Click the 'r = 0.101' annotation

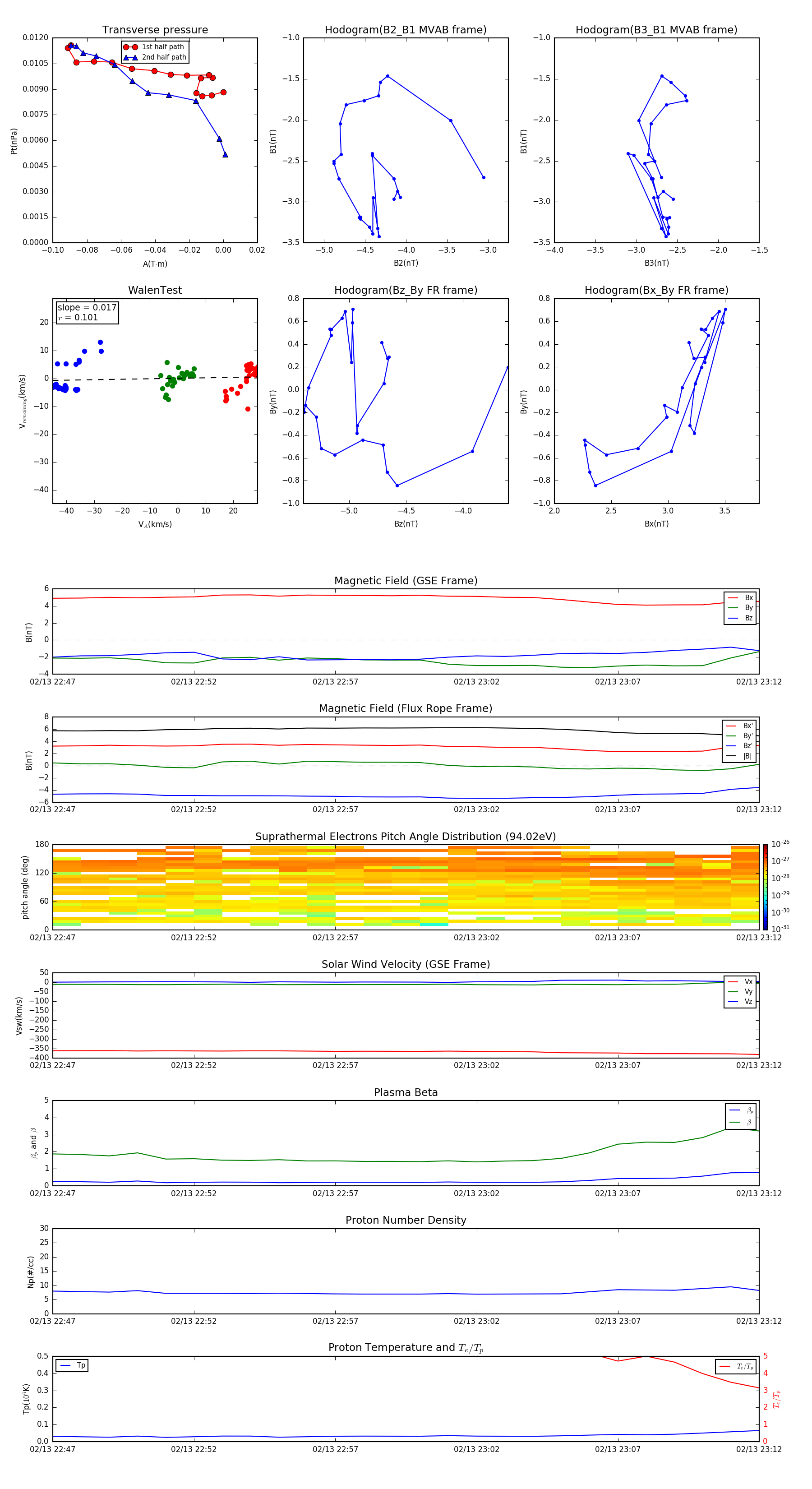78,317
